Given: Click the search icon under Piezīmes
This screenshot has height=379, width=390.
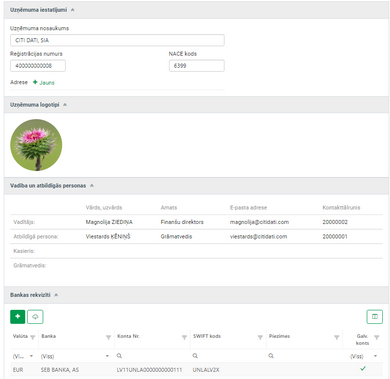Looking at the screenshot, I should [x=271, y=356].
